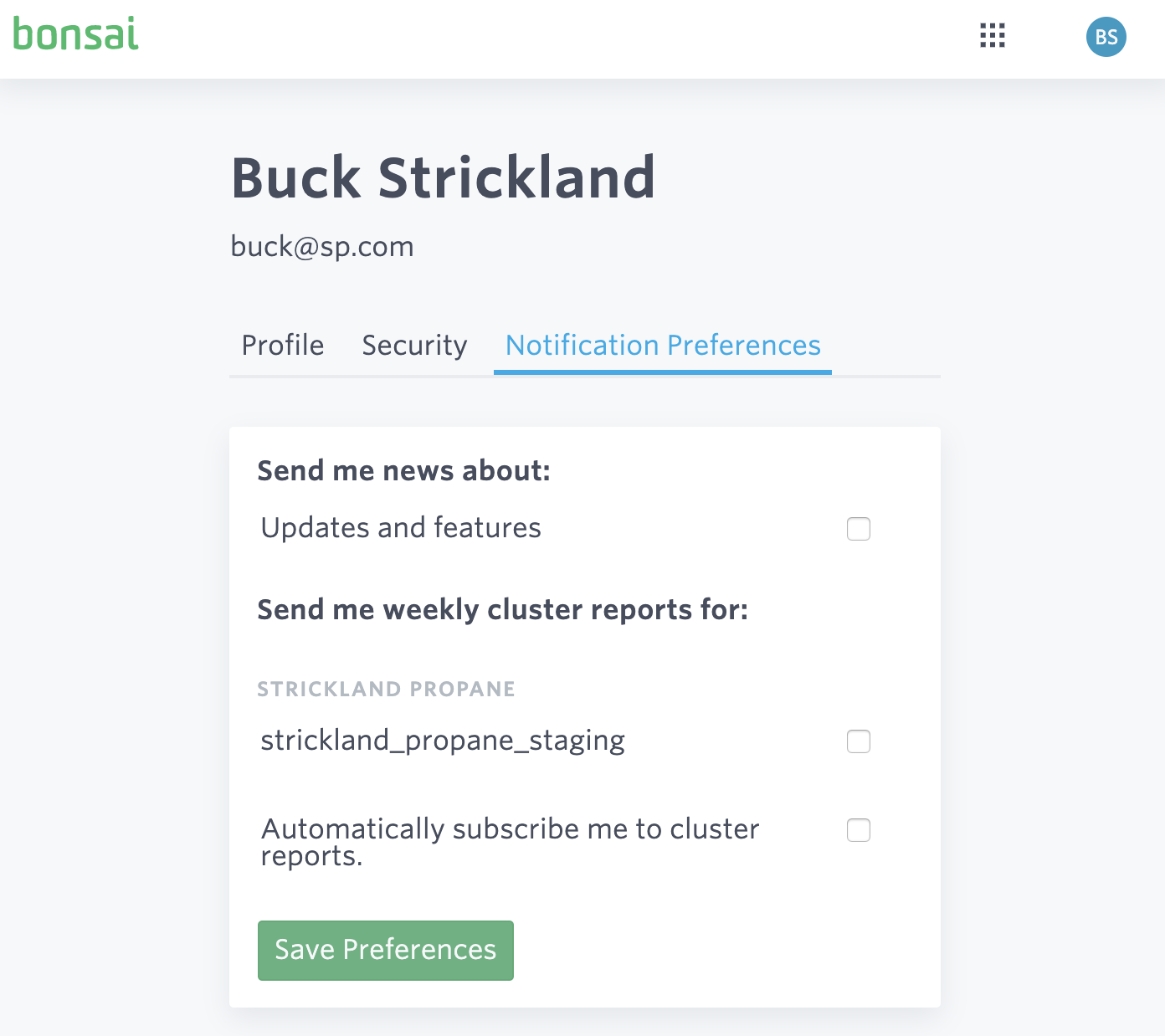Click the "Send me weekly cluster reports for:" heading
The height and width of the screenshot is (1036, 1165).
coord(502,610)
